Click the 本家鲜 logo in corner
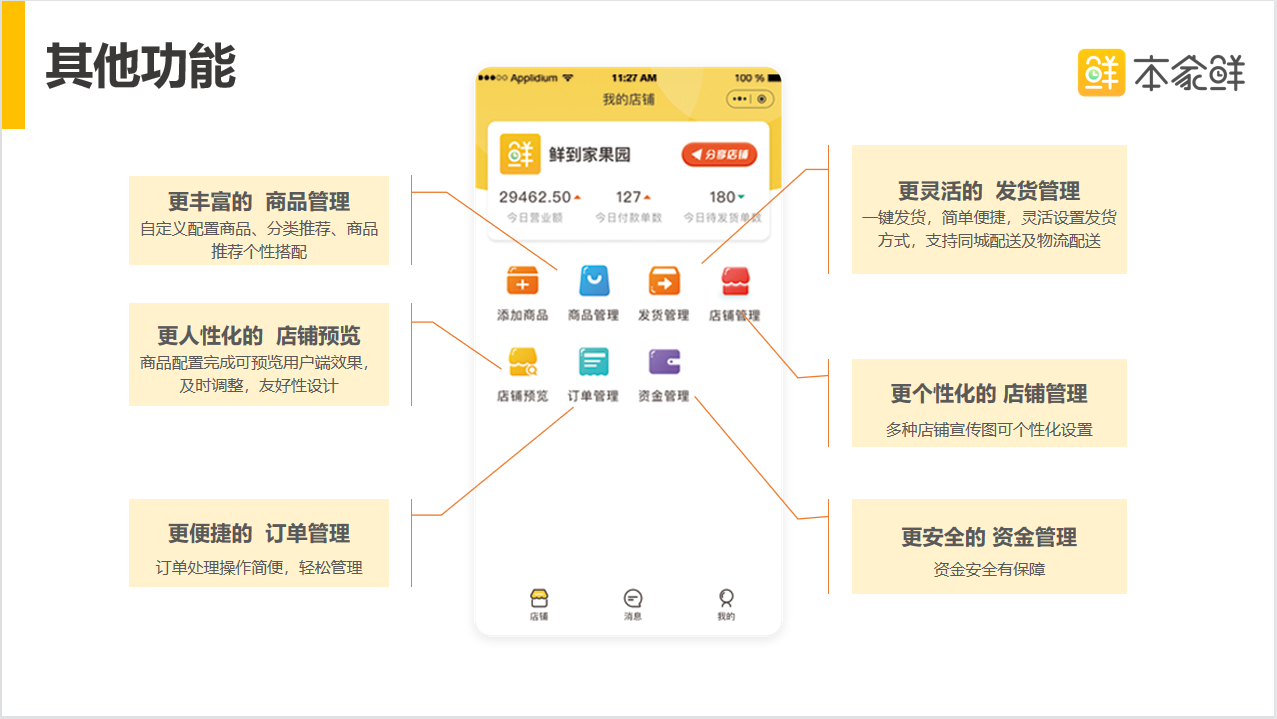The height and width of the screenshot is (719, 1277). [x=1160, y=73]
